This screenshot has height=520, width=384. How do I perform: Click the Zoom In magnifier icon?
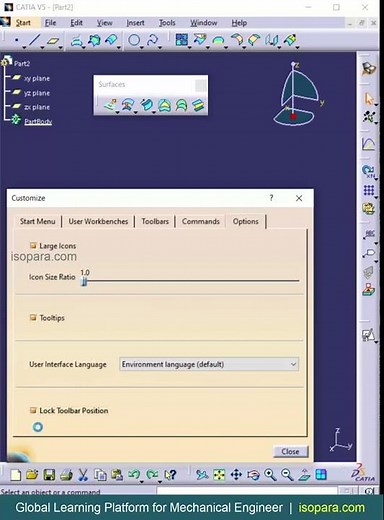[x=270, y=475]
